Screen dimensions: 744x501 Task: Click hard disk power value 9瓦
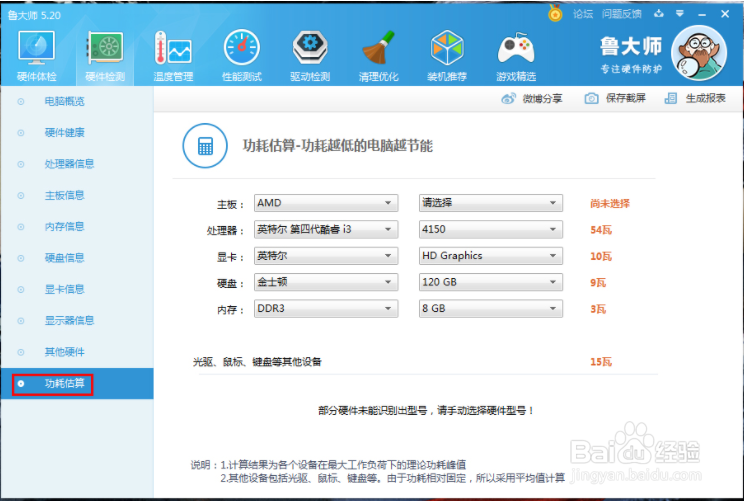pos(598,283)
